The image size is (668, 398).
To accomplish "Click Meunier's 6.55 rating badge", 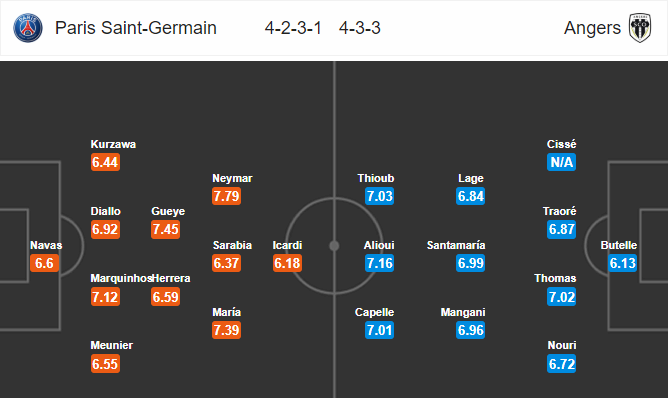I will tap(105, 364).
